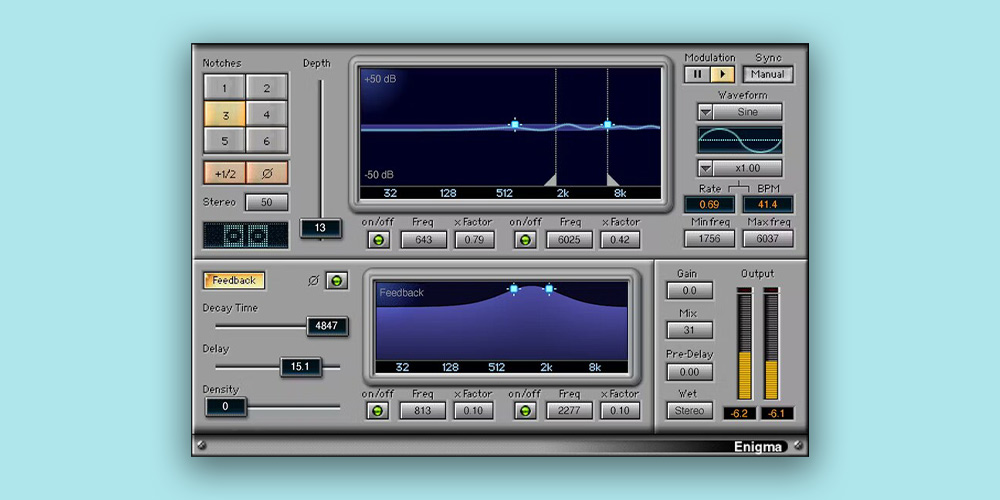Click the Mix value field showing 31
Image resolution: width=1000 pixels, height=500 pixels.
click(x=690, y=331)
